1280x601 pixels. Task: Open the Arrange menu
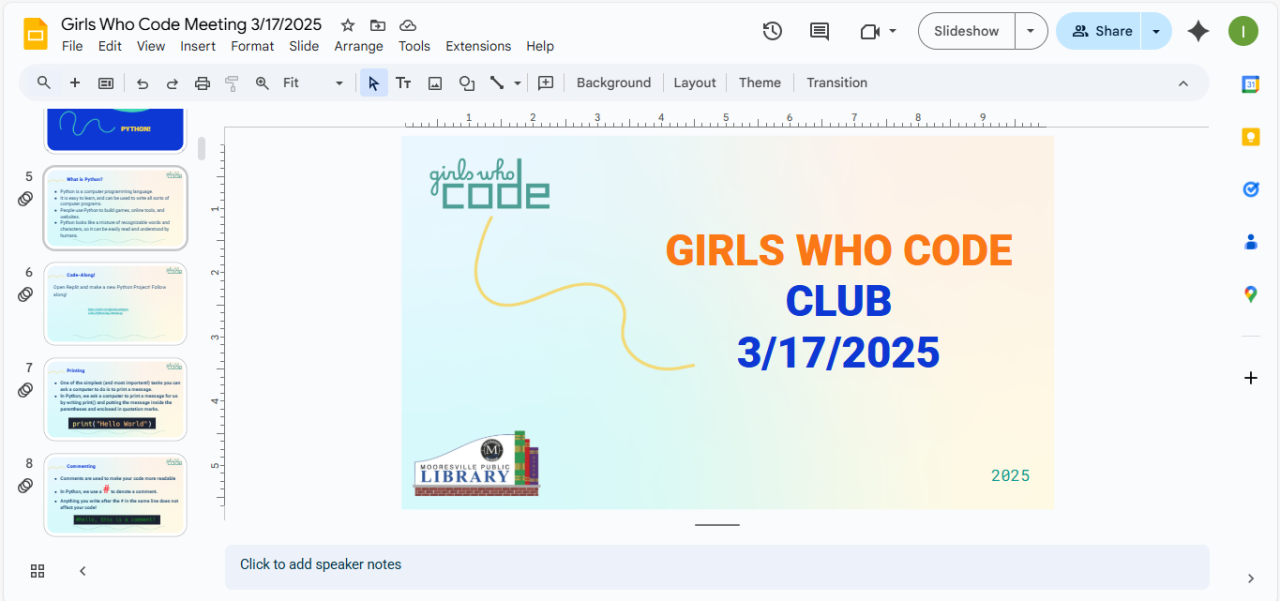[x=359, y=46]
